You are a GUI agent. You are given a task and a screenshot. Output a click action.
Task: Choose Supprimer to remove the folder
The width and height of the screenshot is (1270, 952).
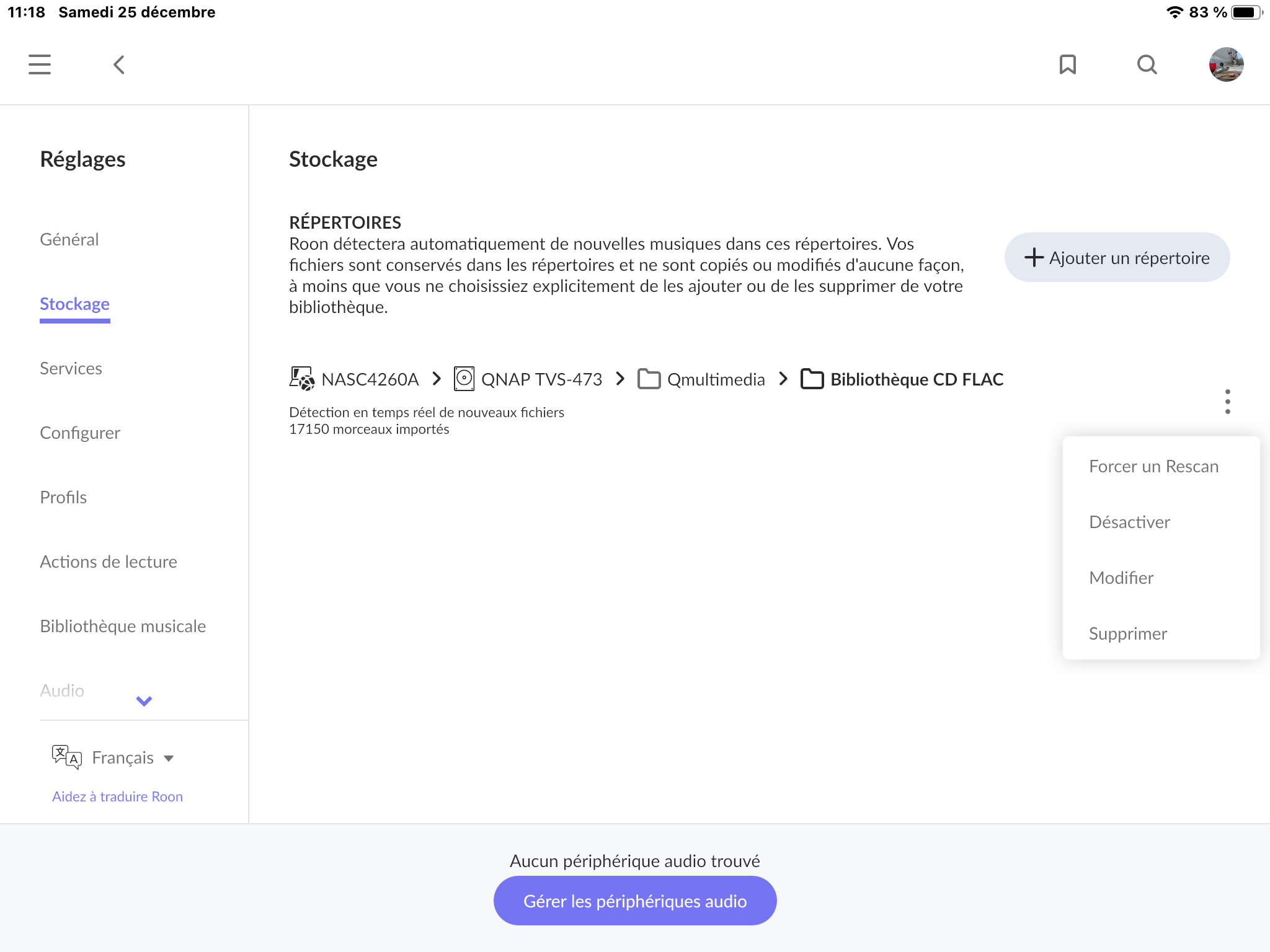pos(1127,633)
